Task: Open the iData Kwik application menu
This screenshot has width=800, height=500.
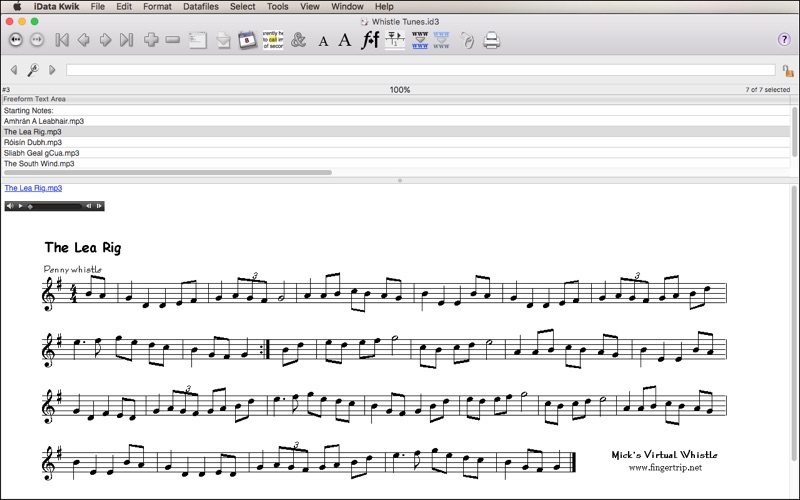Action: [56, 7]
